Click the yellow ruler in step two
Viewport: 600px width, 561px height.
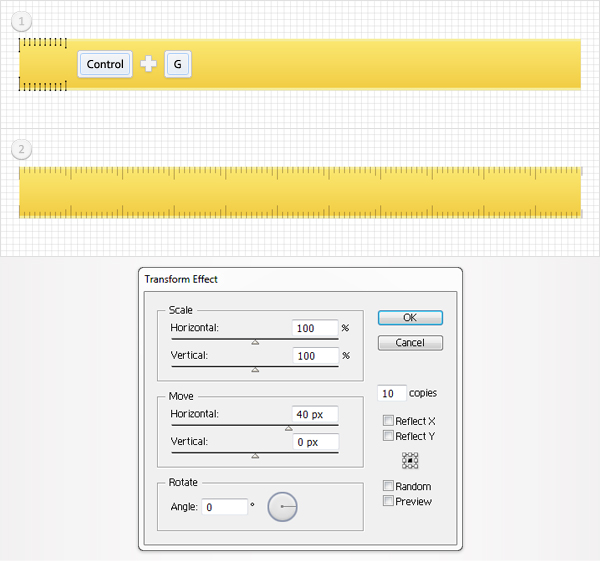tap(300, 192)
